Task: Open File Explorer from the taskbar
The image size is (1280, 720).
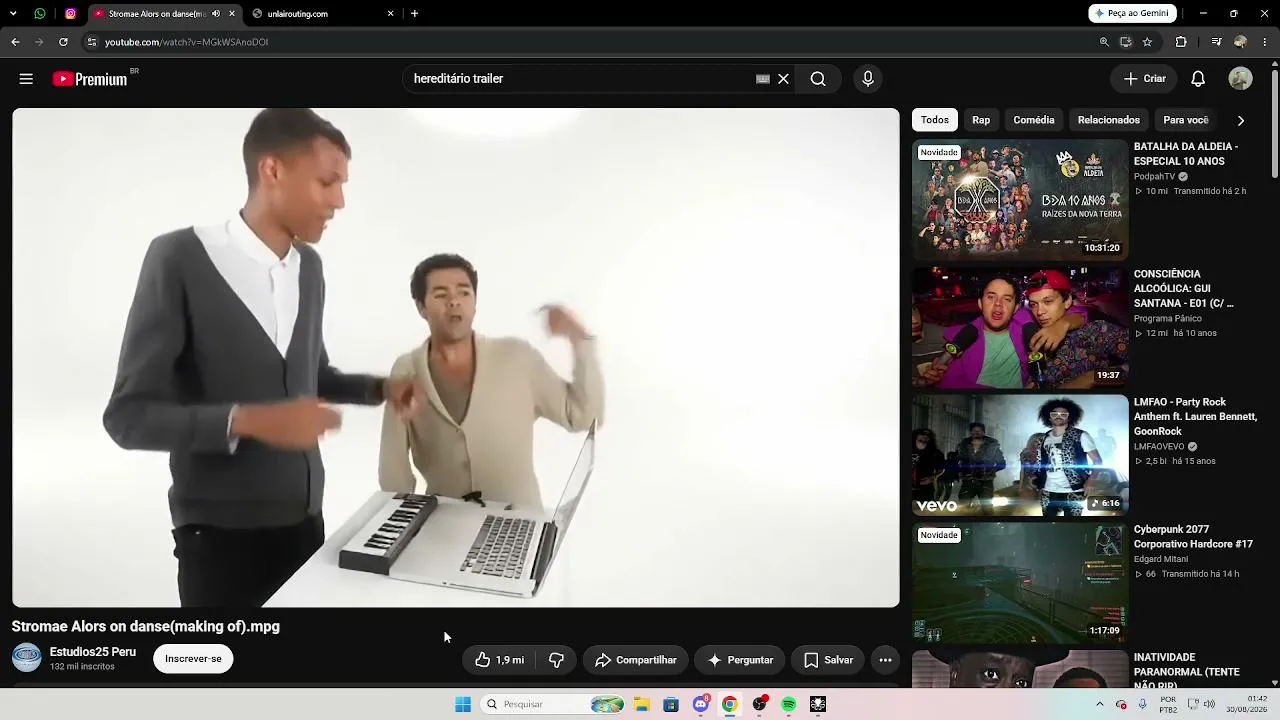Action: 642,704
